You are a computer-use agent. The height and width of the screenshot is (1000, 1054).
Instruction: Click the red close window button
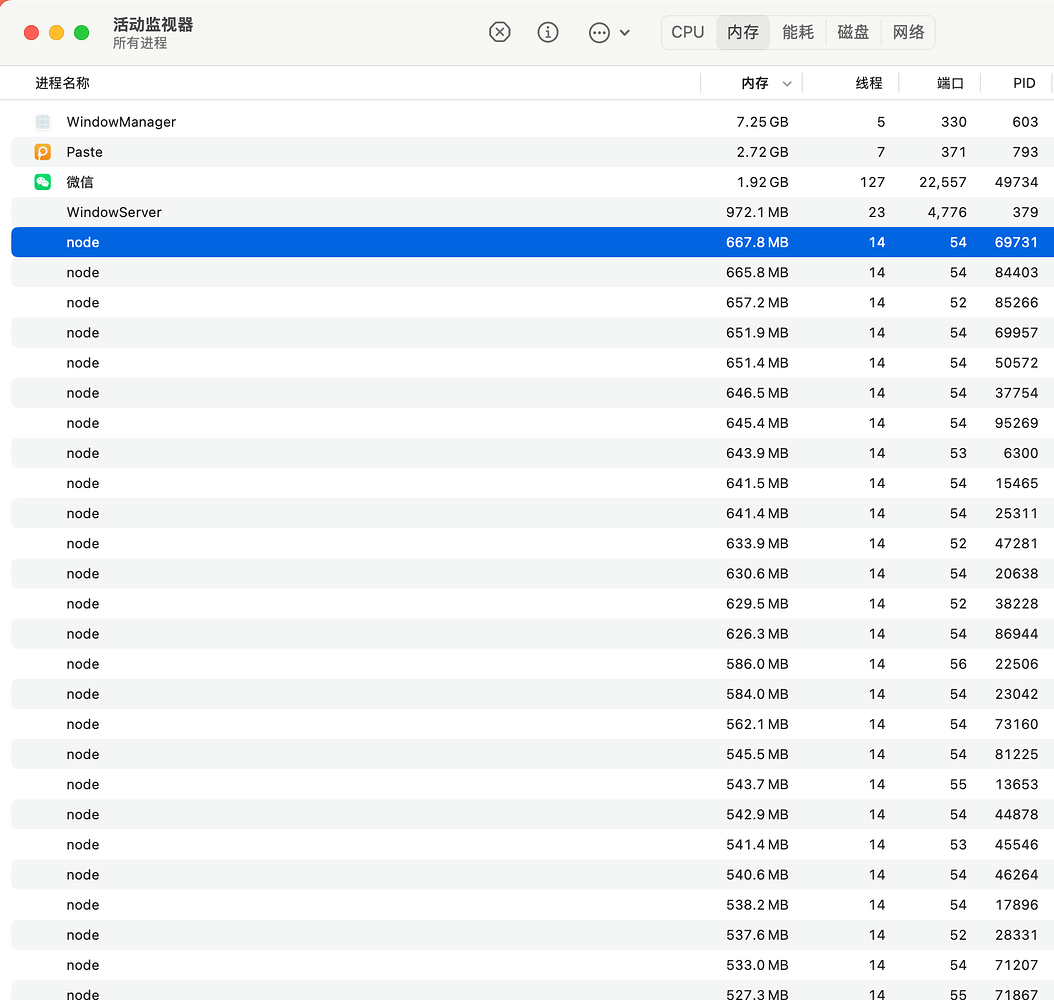(31, 32)
